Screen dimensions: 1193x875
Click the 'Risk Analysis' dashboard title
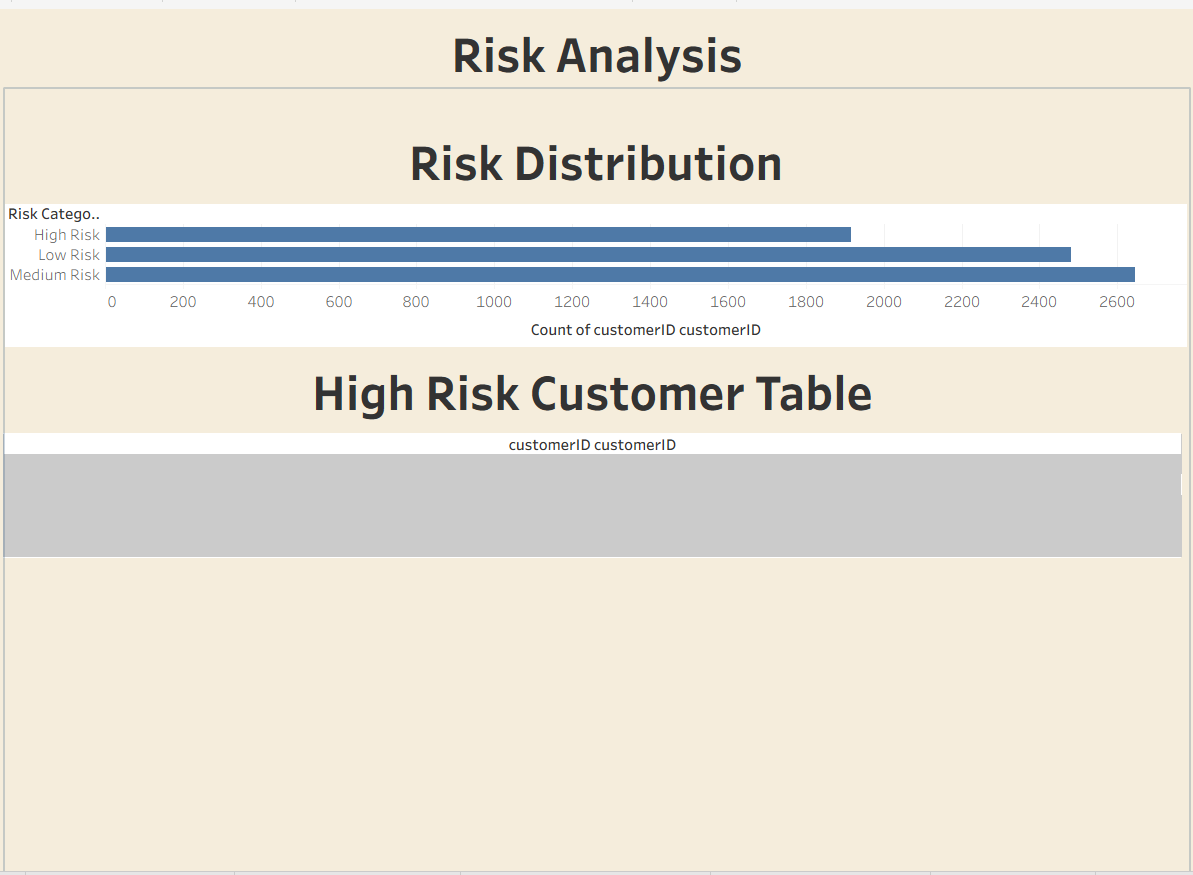pyautogui.click(x=597, y=56)
